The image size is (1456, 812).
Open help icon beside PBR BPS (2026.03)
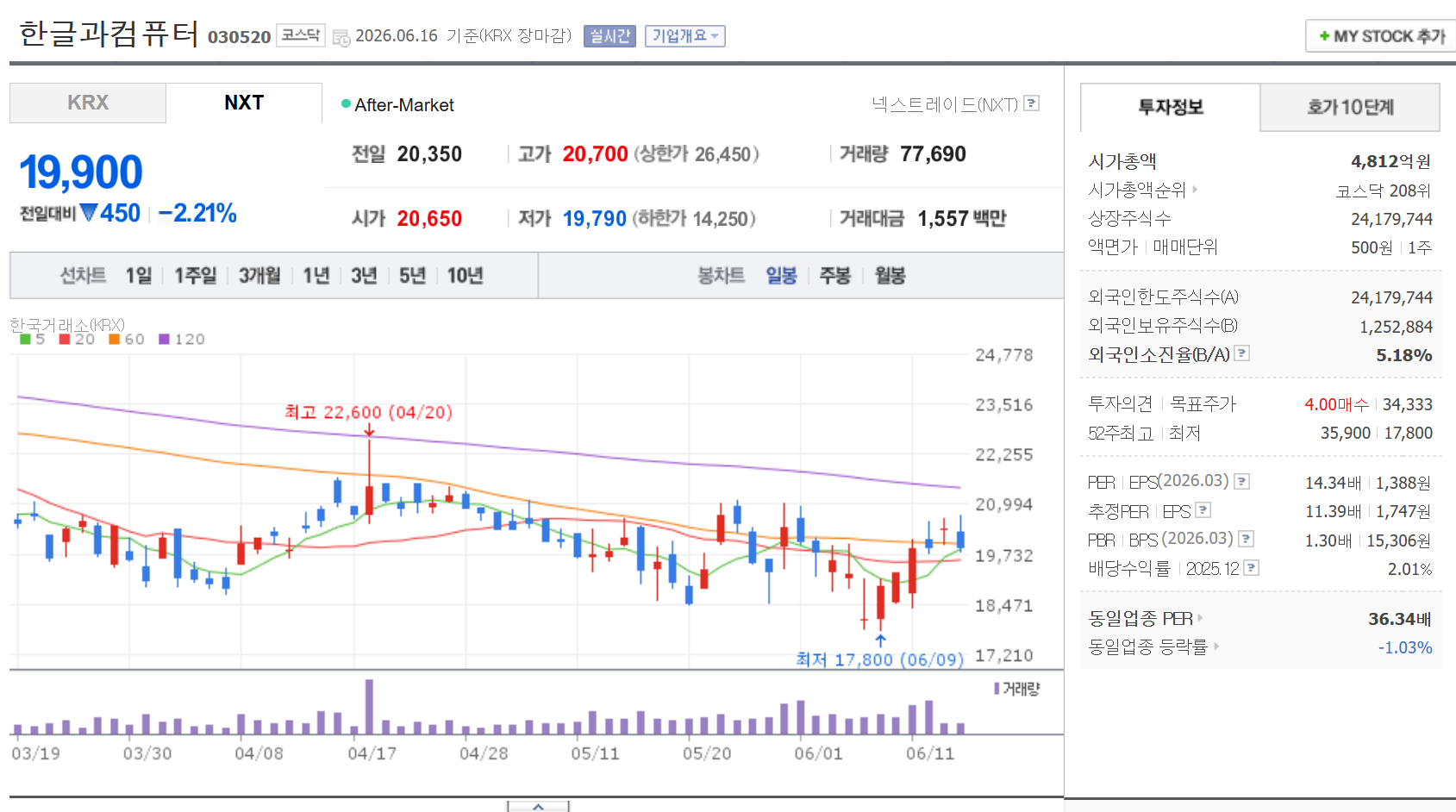[1246, 539]
